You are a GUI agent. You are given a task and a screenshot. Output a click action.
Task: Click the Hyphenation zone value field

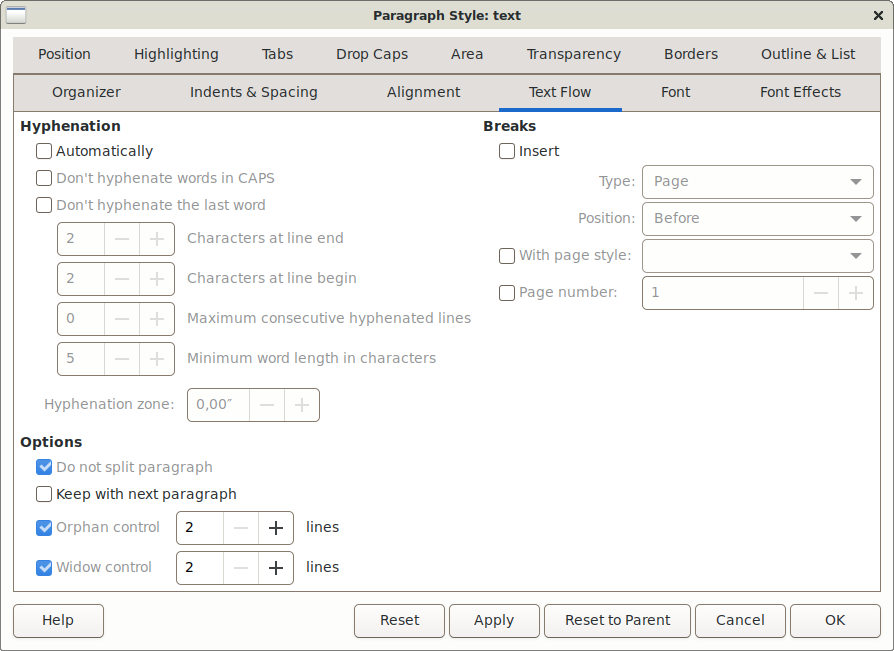point(218,405)
